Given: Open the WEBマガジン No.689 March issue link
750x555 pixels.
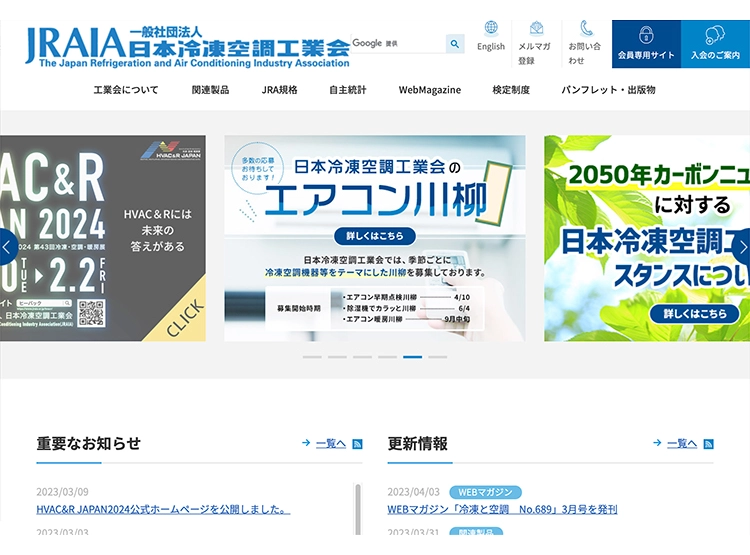Looking at the screenshot, I should pyautogui.click(x=502, y=510).
